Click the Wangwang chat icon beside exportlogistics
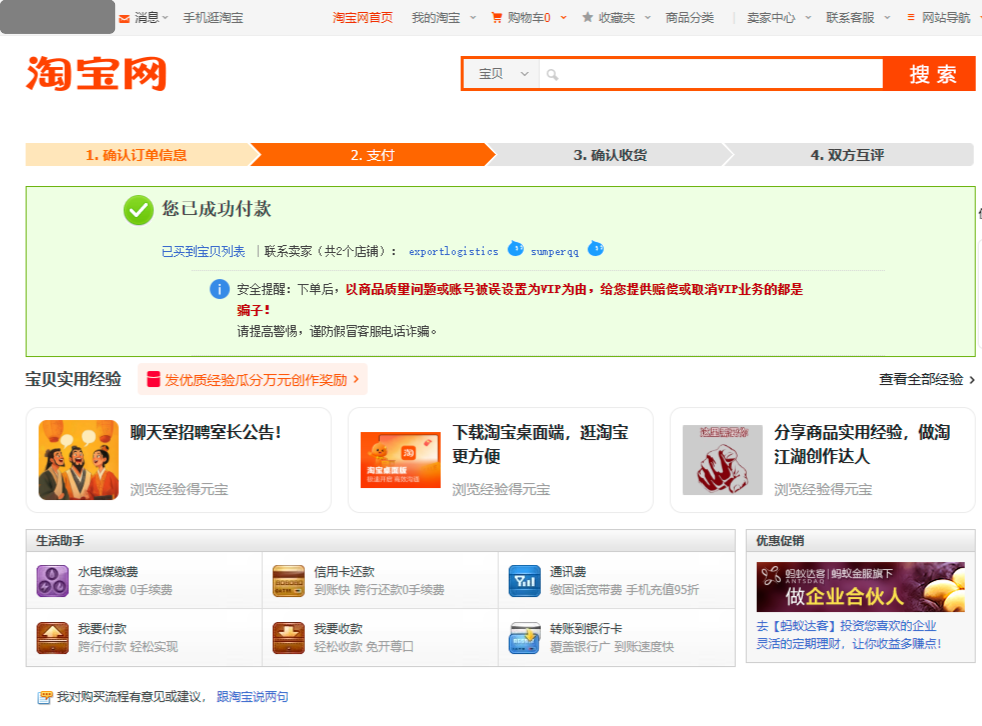Screen dimensions: 982x726 (515, 249)
